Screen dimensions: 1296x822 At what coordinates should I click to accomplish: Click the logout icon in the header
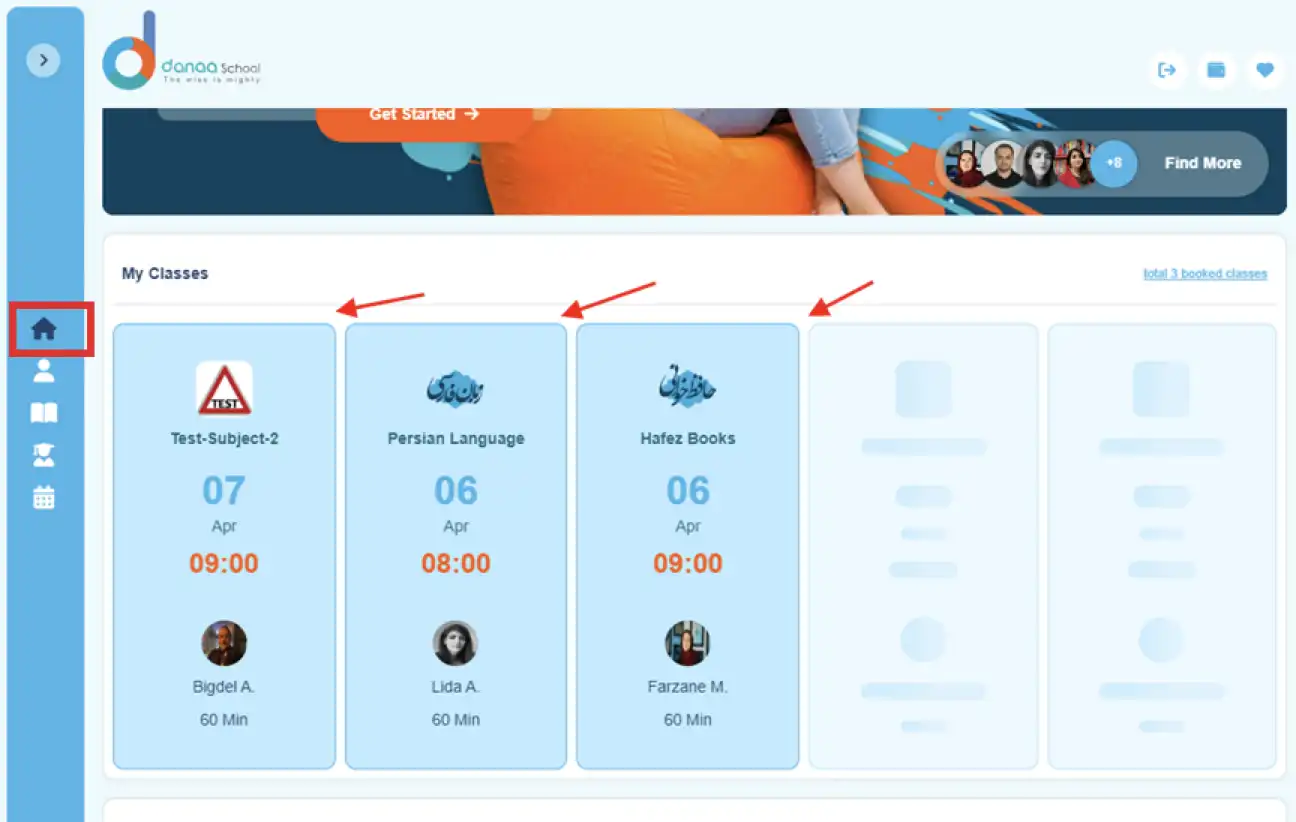click(x=1167, y=70)
